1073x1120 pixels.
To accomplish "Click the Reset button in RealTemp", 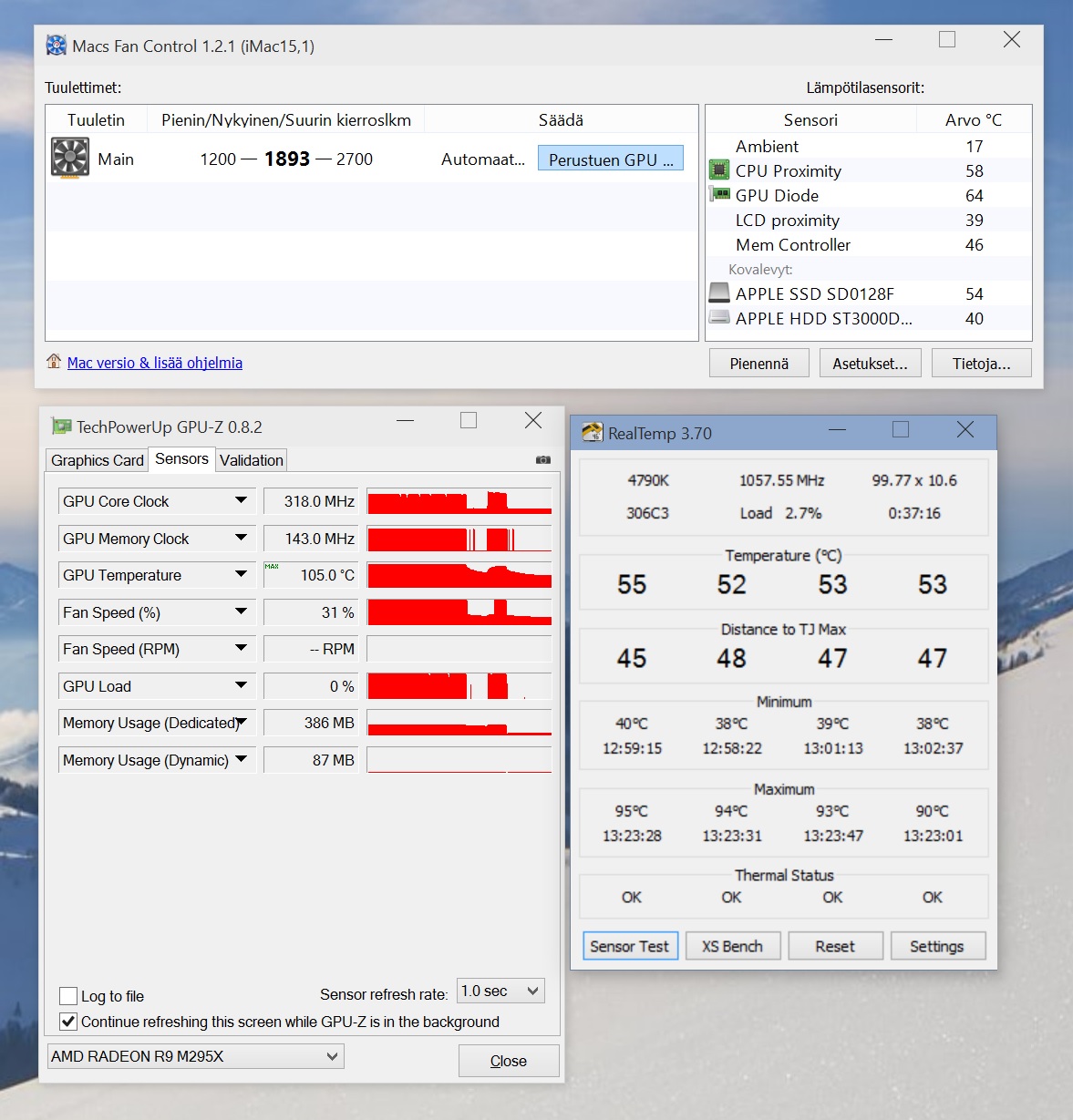I will [x=835, y=946].
